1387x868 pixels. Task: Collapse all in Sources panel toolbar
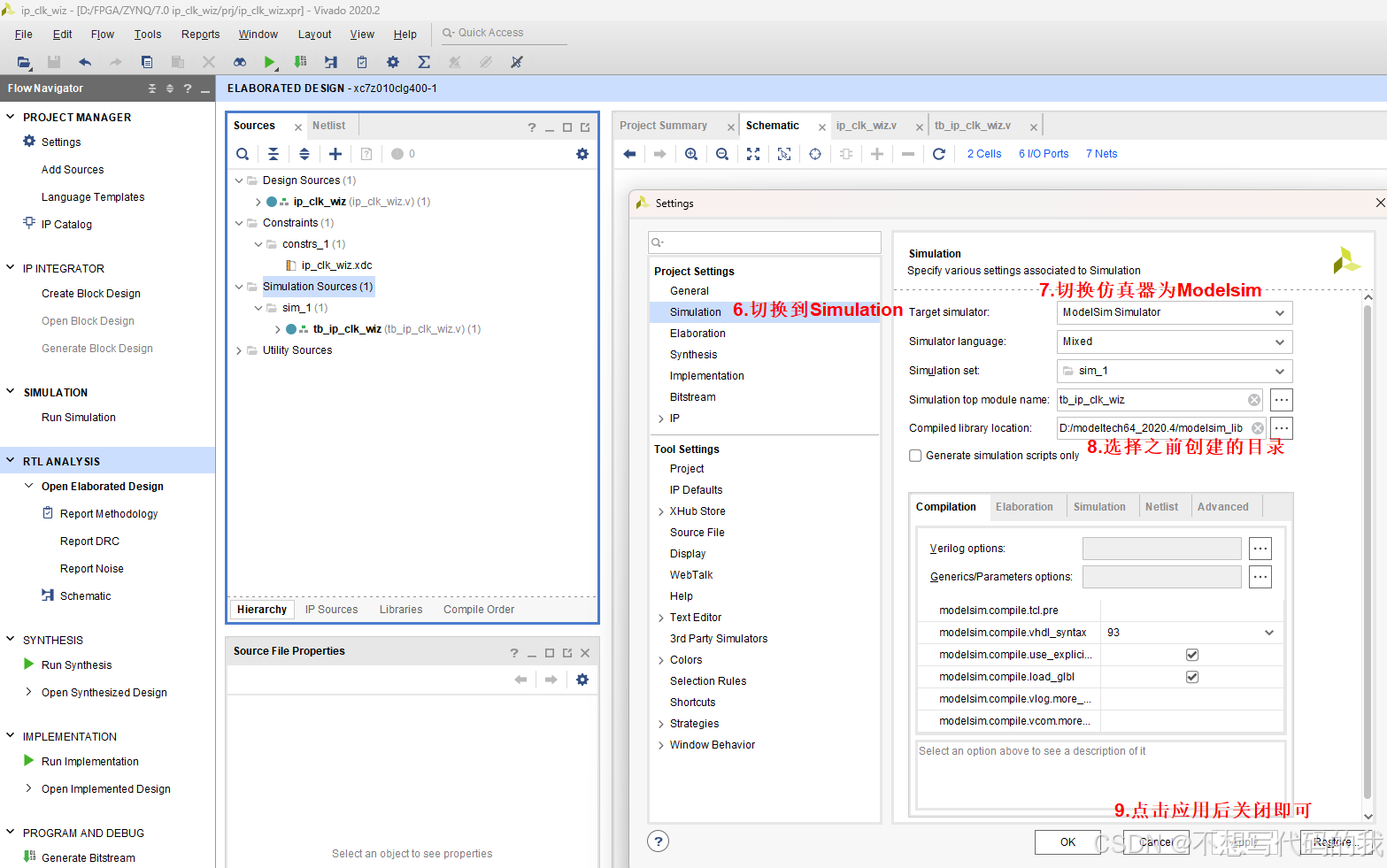pos(274,154)
